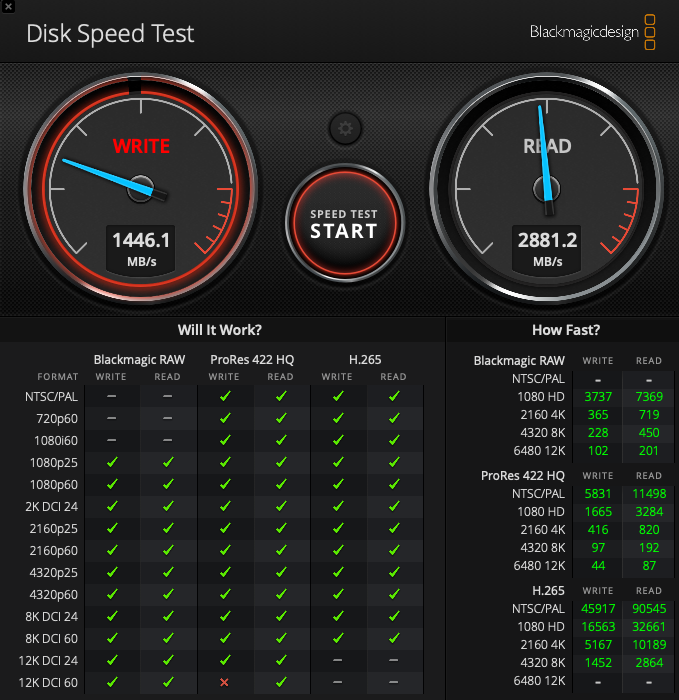Click the ProRes 6480 12K write value 44
Viewport: 679px width, 700px height.
[598, 566]
